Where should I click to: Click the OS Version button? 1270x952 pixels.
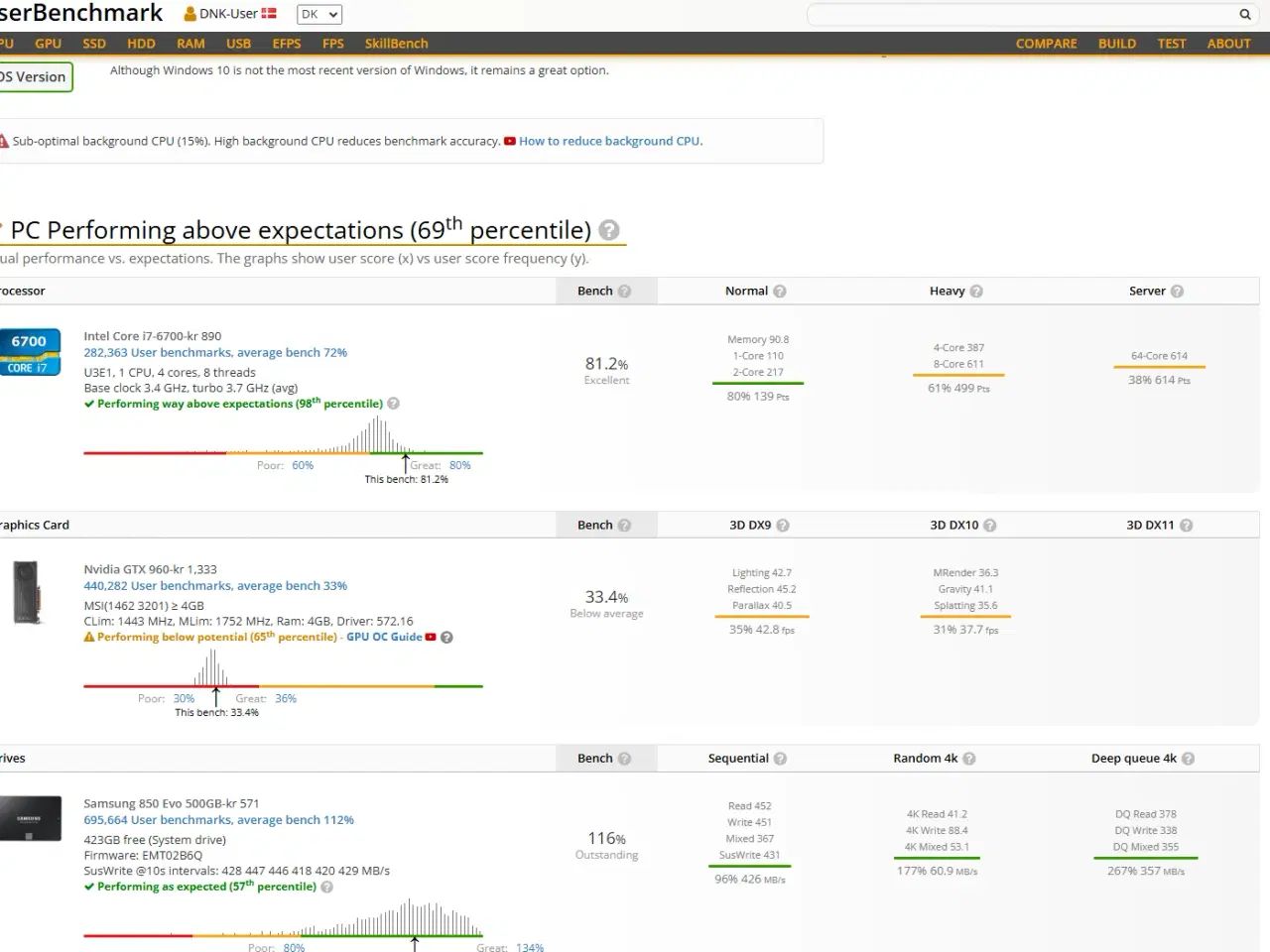(35, 76)
